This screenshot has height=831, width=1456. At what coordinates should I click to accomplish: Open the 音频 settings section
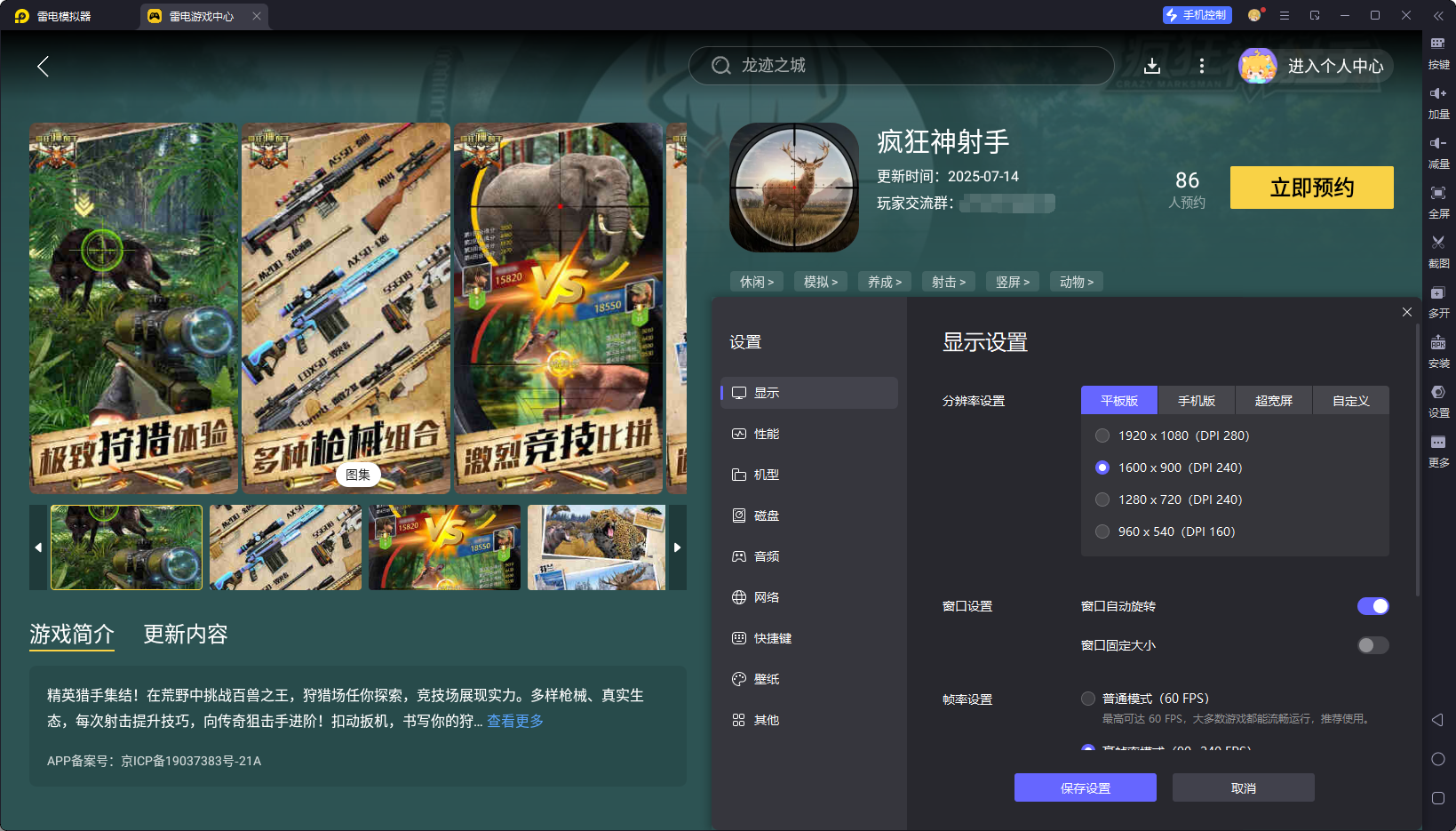pyautogui.click(x=809, y=556)
